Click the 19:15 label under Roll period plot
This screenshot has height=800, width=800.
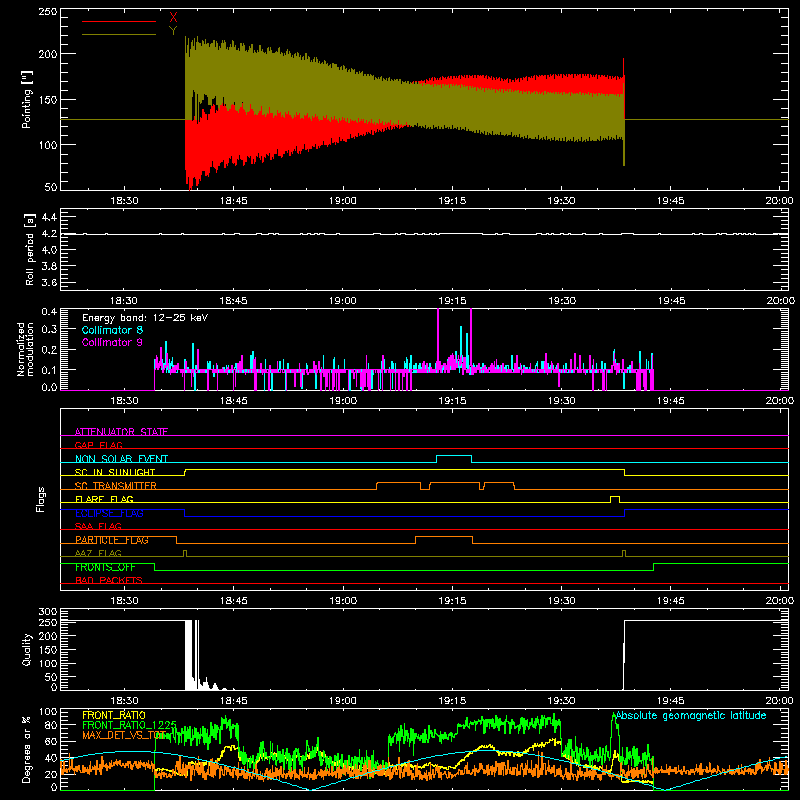pos(452,301)
